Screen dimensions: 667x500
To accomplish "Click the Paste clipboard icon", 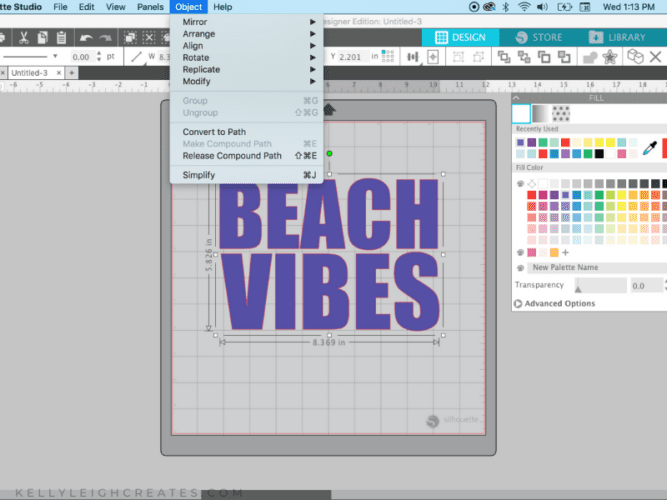I will pos(61,38).
